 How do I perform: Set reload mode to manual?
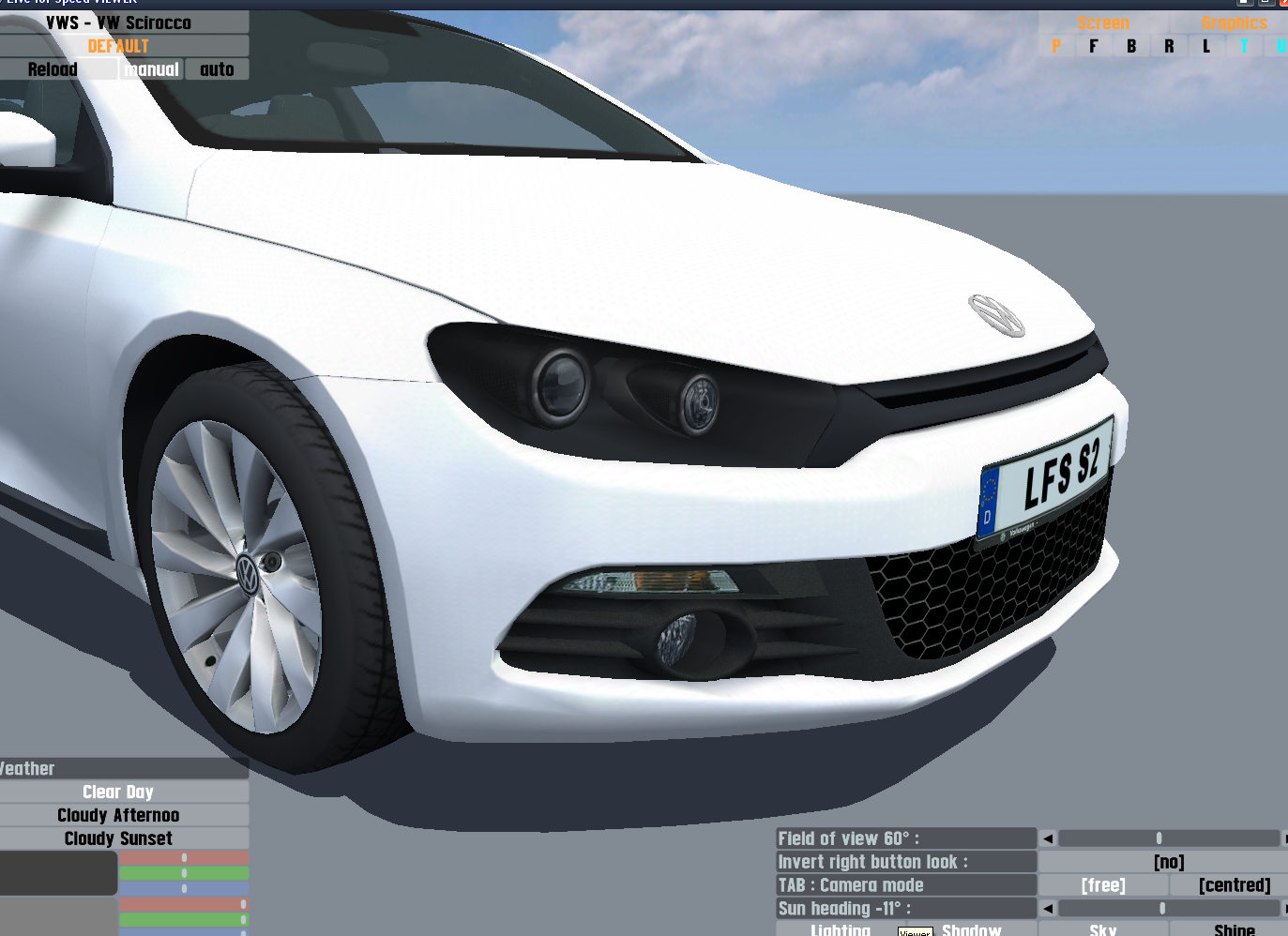coord(152,69)
